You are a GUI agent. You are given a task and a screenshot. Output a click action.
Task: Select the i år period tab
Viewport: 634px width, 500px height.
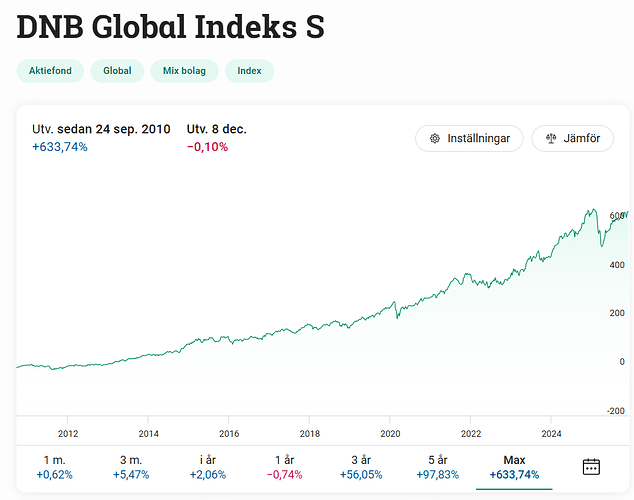[209, 467]
